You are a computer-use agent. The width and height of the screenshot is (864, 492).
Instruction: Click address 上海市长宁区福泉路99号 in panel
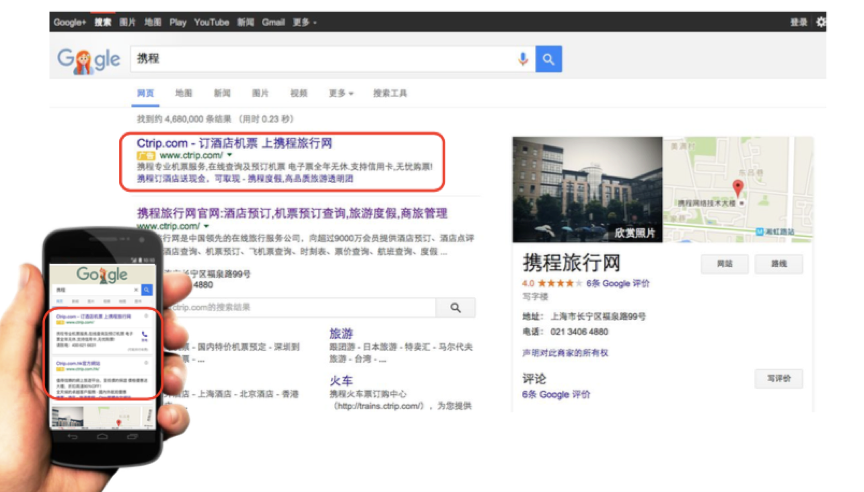tap(598, 316)
